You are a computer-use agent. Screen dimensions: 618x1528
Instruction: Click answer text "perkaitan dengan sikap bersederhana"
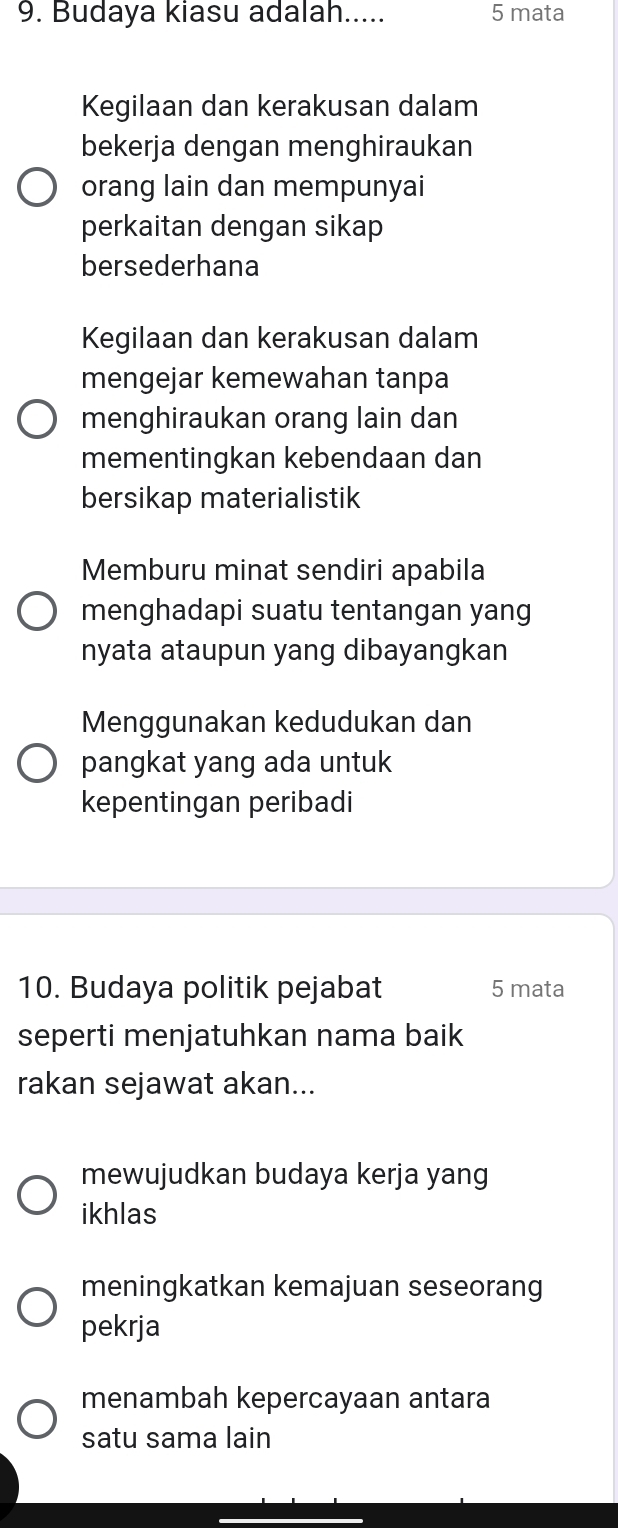click(232, 246)
